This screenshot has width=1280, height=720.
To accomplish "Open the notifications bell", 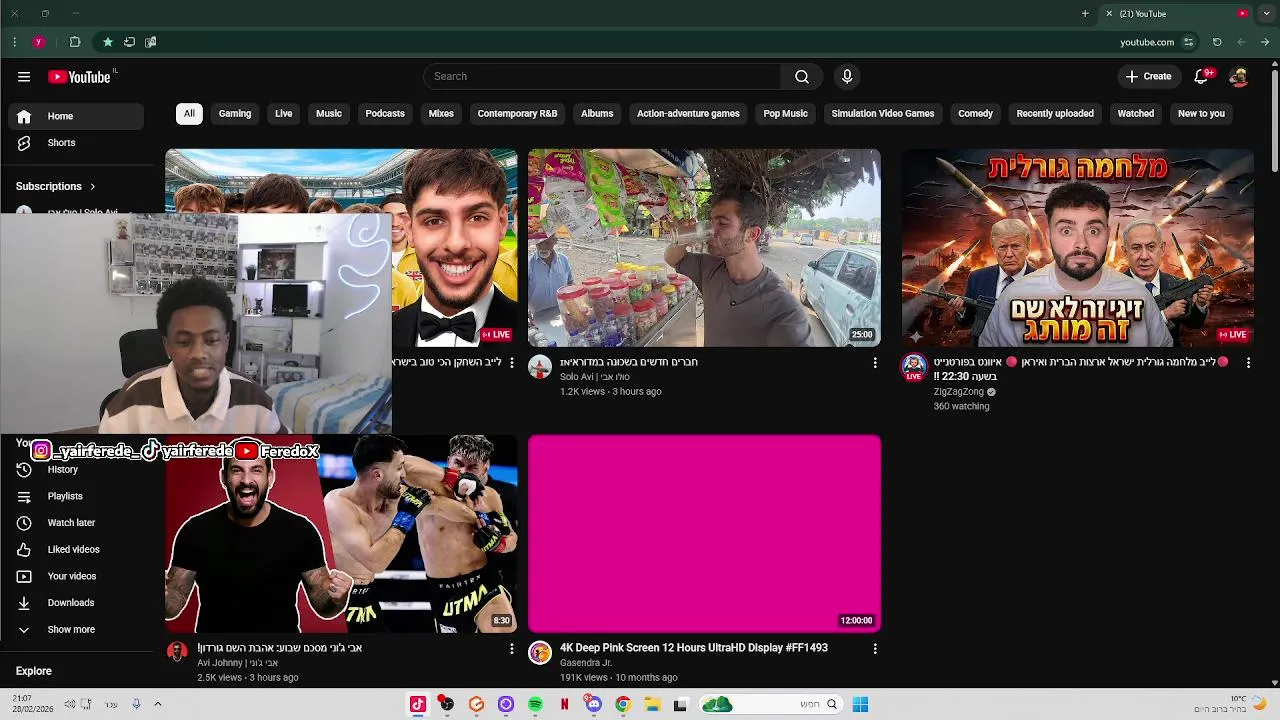I will tap(1202, 77).
